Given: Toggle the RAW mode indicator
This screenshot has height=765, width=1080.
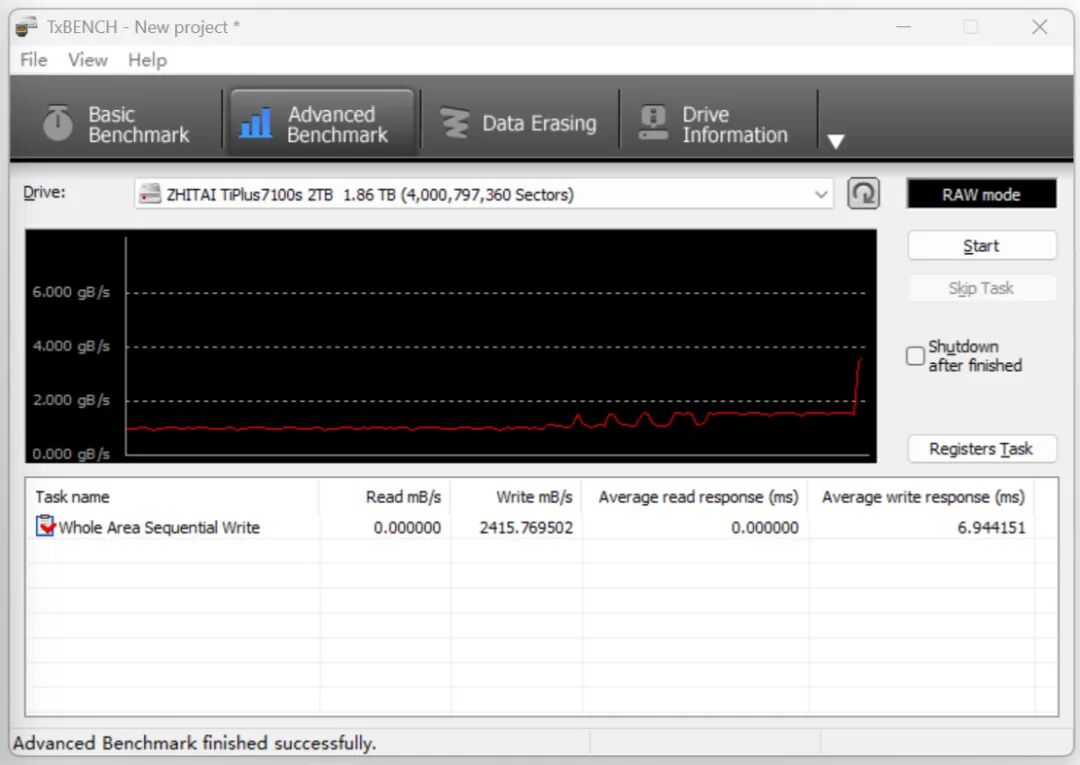Looking at the screenshot, I should [x=981, y=194].
